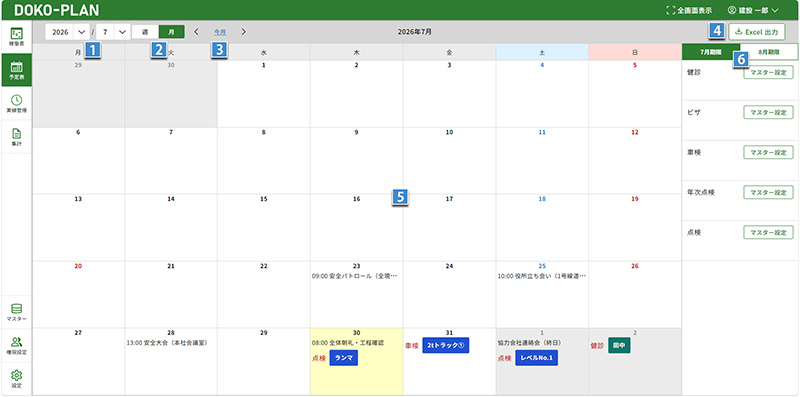Click the 2tトラック① blue tag

click(x=445, y=345)
